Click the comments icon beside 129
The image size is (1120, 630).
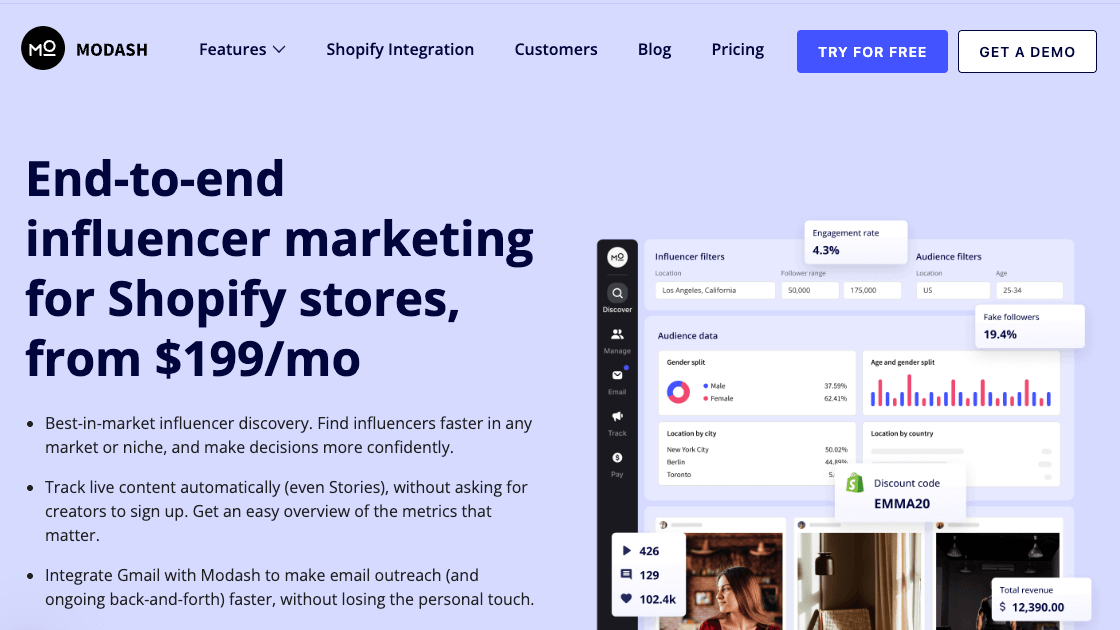pyautogui.click(x=626, y=574)
